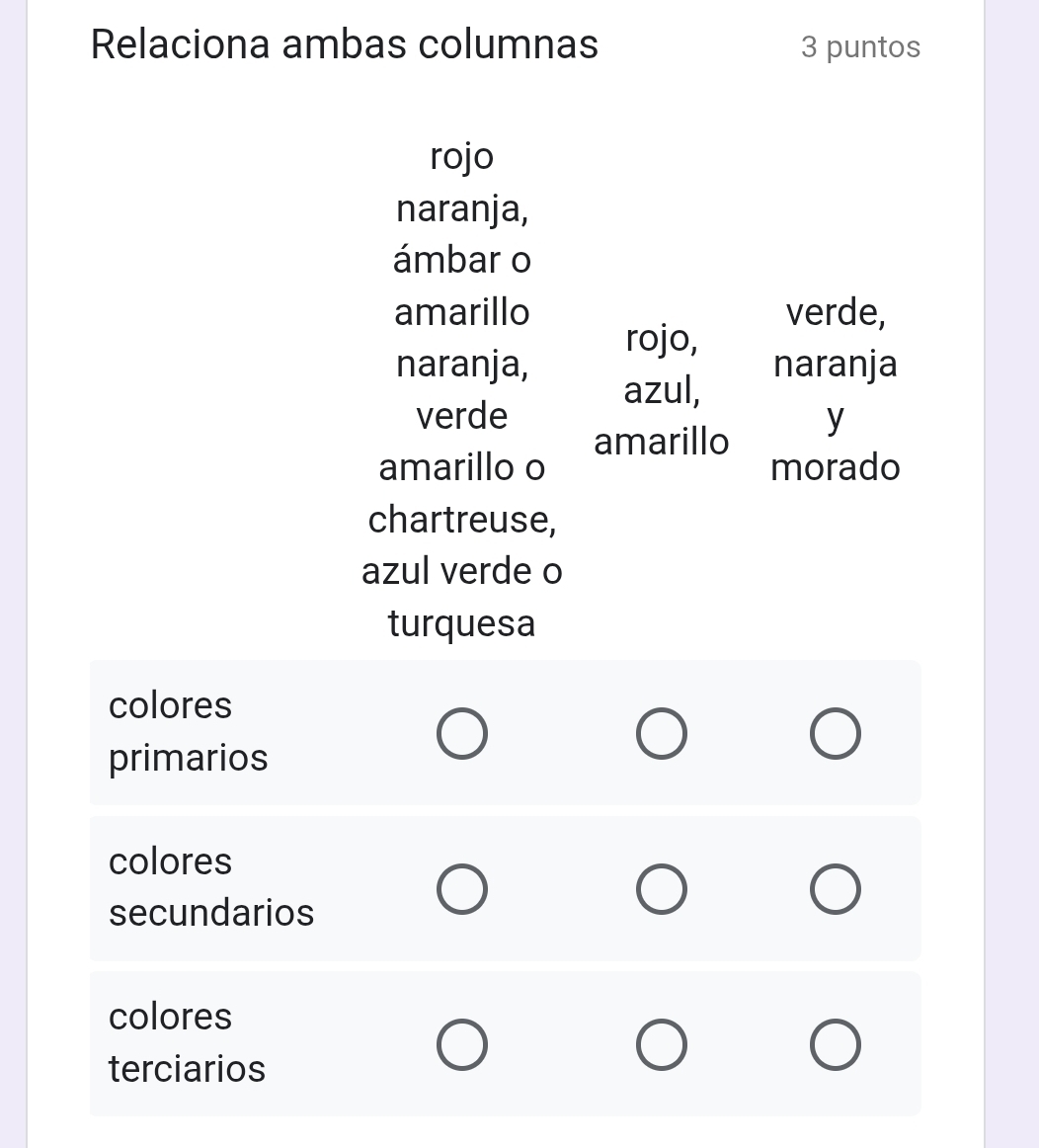Viewport: 1039px width, 1148px height.
Task: Pick 'rojo, azul, amarillo' for colores secundarios
Action: pos(661,889)
